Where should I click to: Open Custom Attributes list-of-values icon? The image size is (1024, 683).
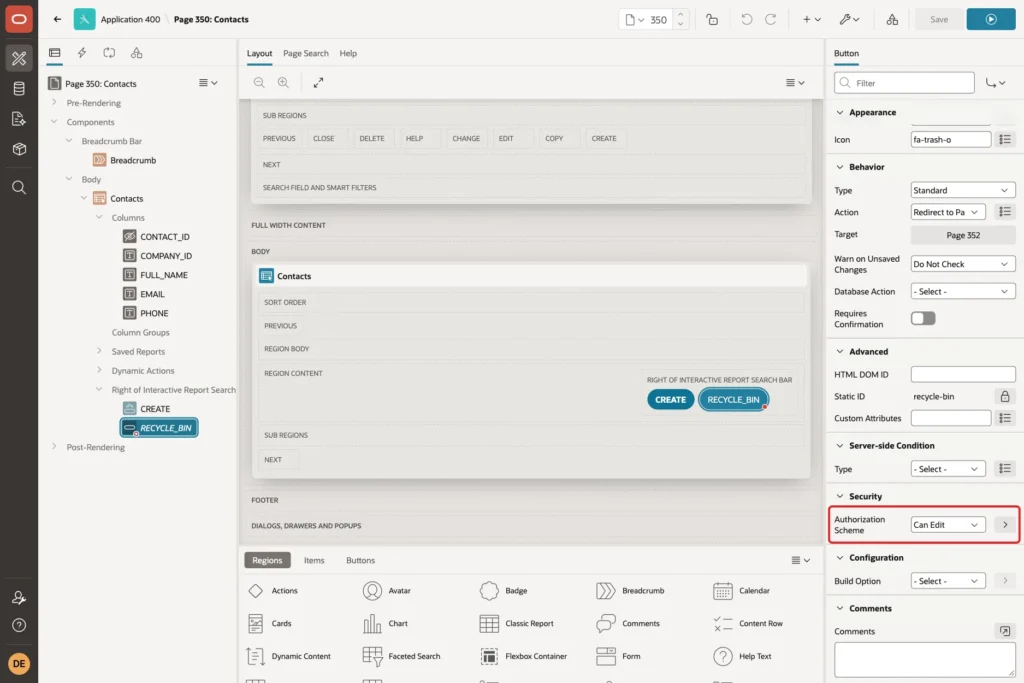pos(1005,418)
